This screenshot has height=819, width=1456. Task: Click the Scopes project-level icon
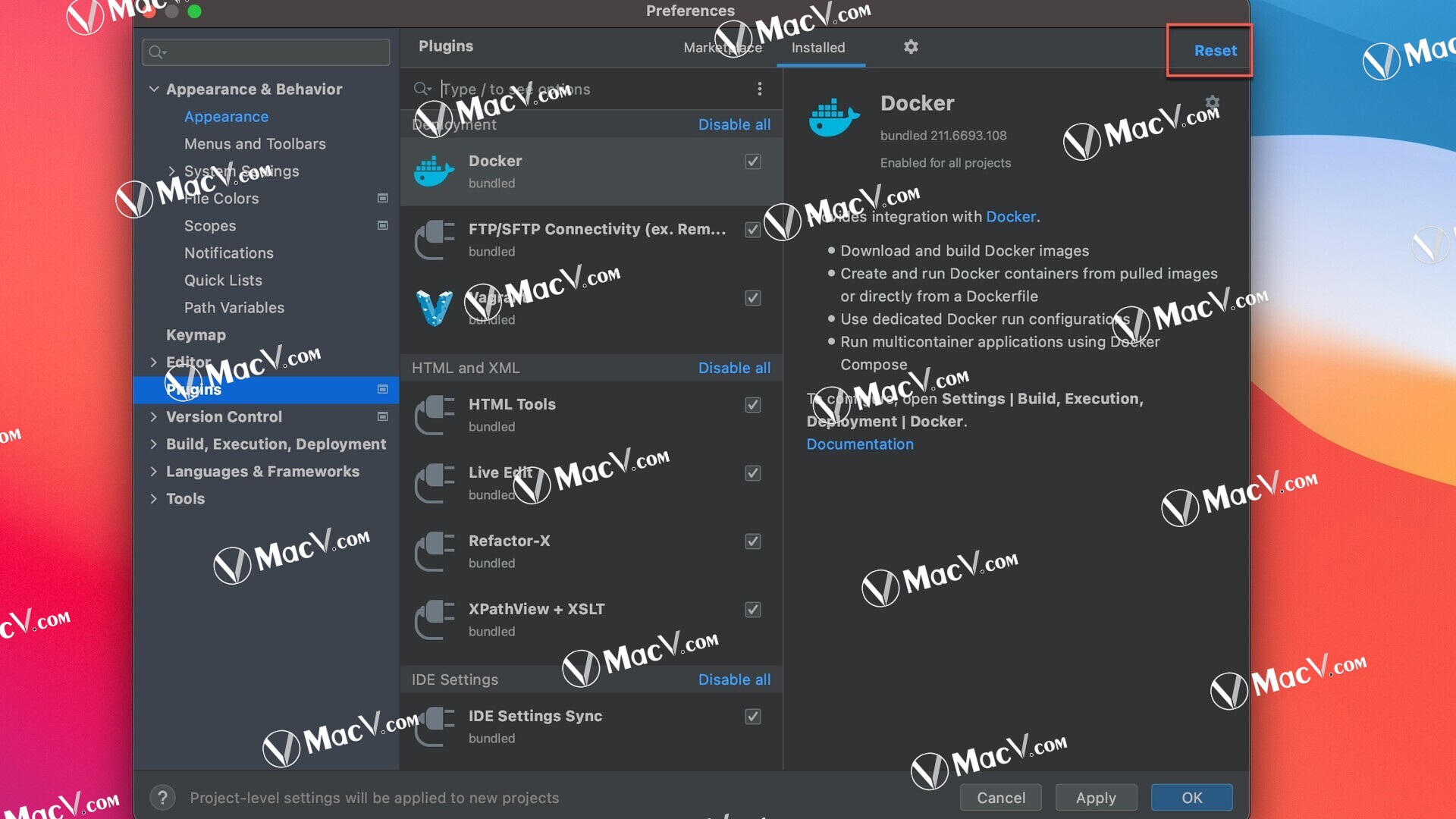click(x=383, y=225)
